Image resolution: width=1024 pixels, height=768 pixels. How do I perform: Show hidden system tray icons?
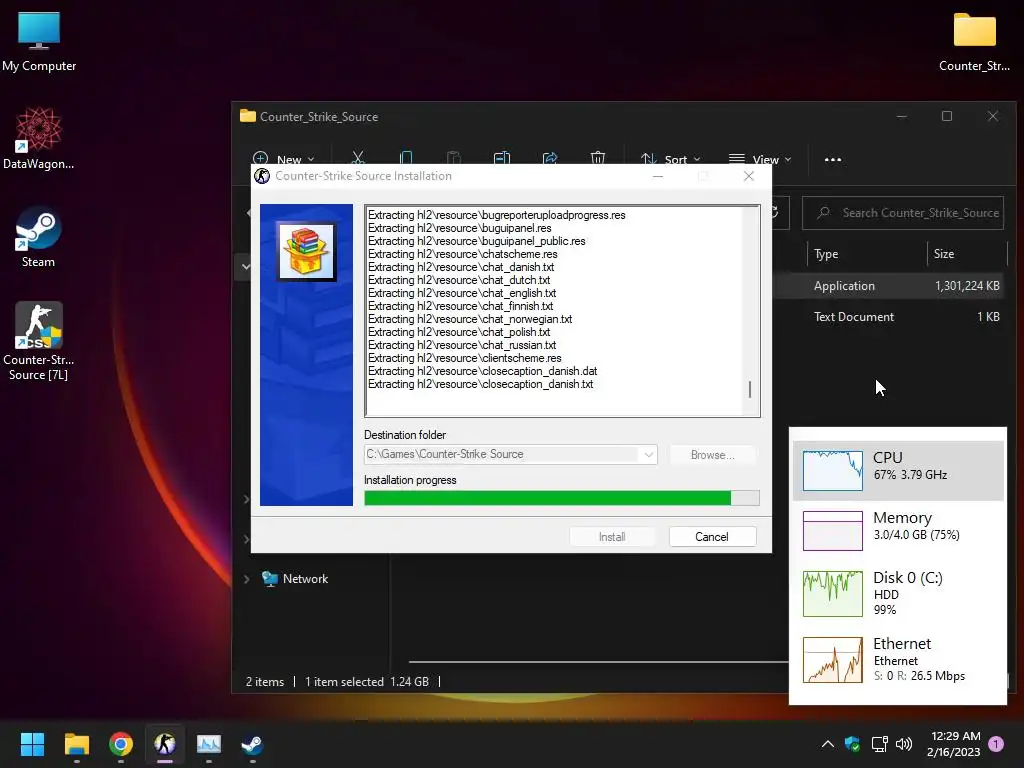827,744
